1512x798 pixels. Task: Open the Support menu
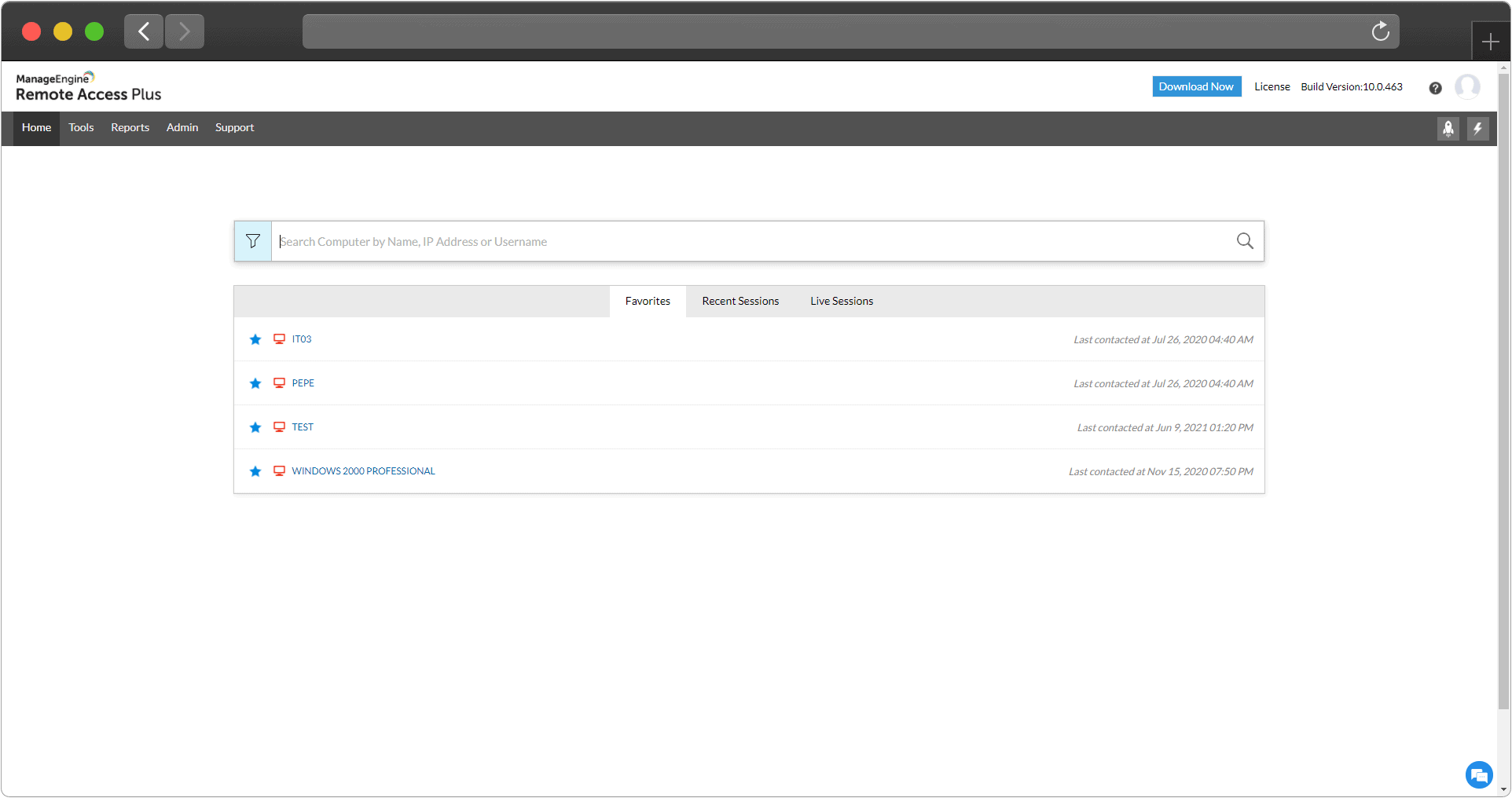coord(234,128)
